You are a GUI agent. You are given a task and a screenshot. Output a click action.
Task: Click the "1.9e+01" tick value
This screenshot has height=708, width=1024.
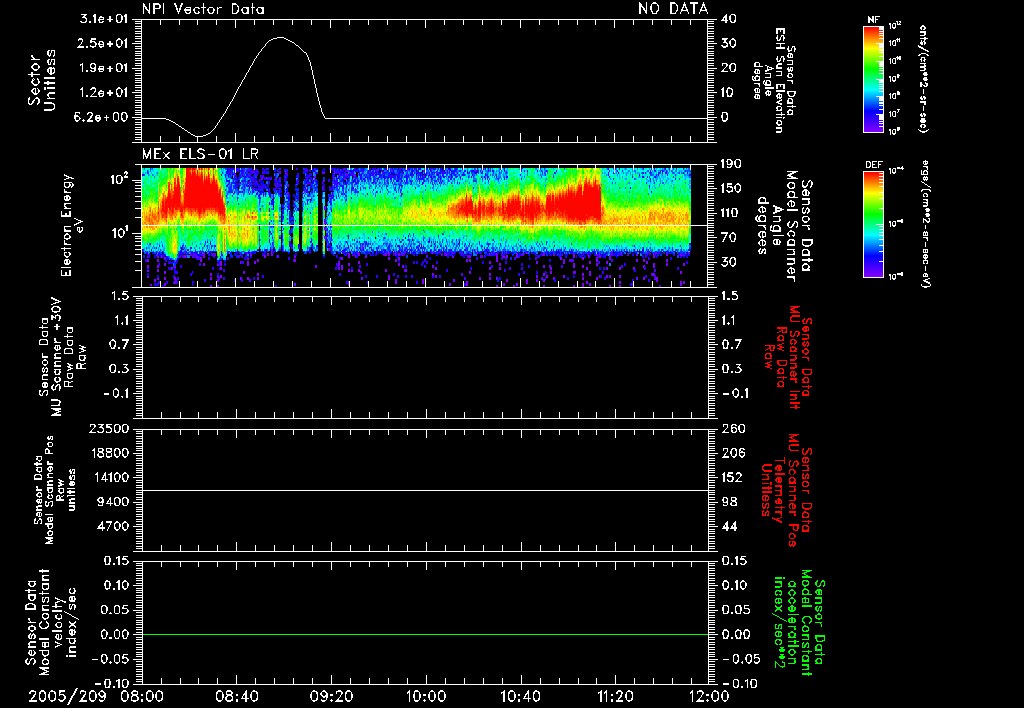[x=104, y=68]
